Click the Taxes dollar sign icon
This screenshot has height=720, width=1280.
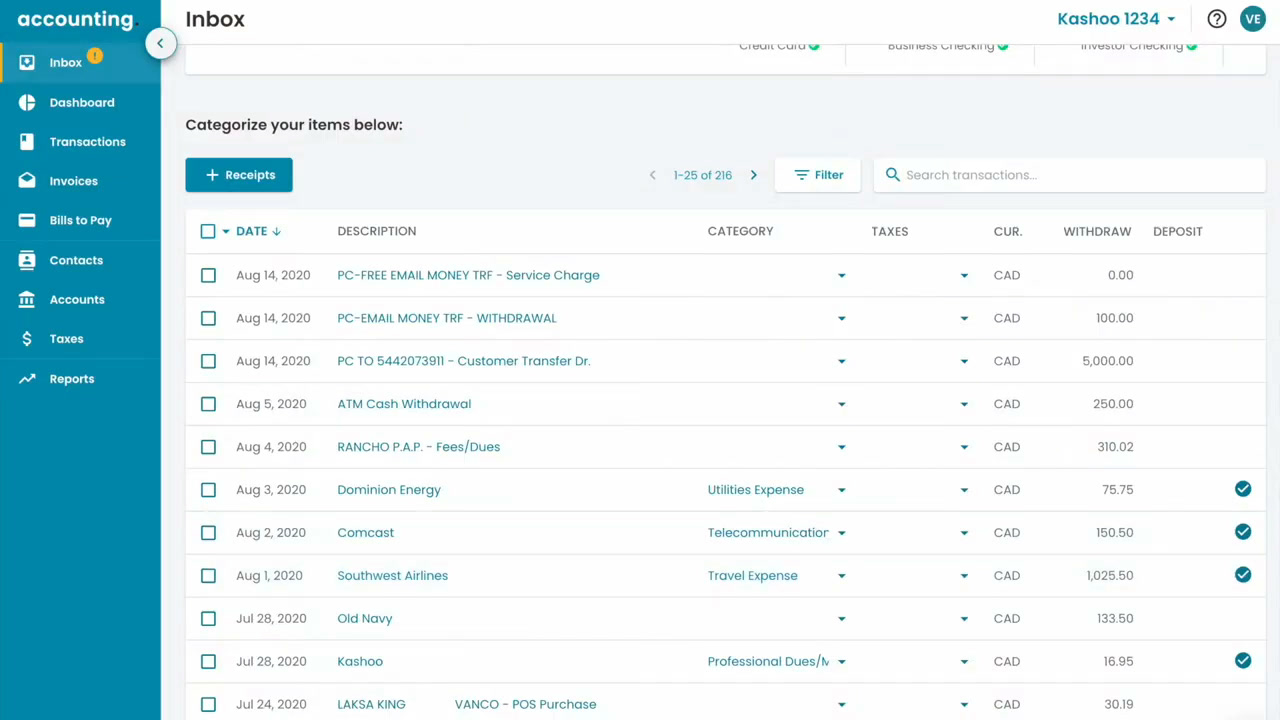point(27,339)
